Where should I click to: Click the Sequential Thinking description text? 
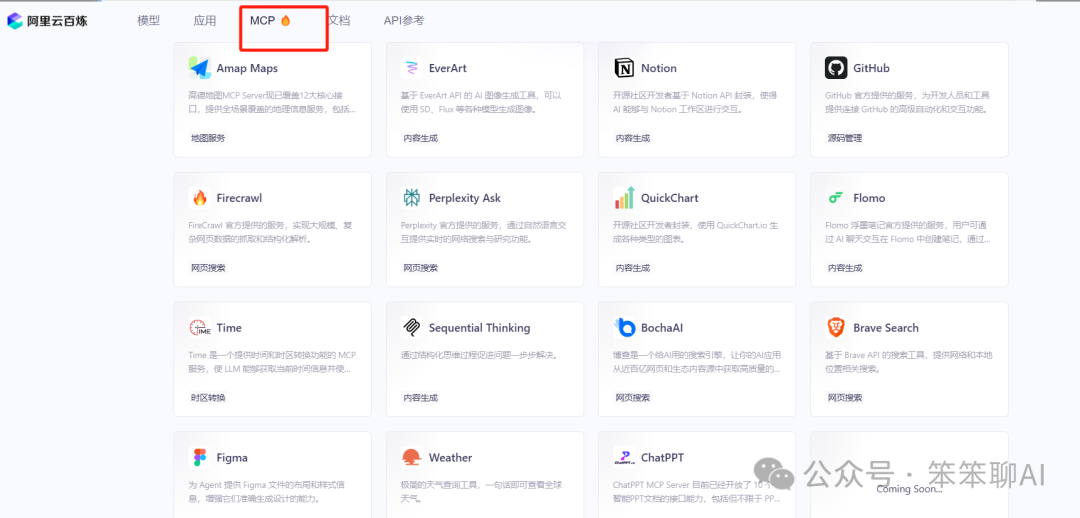(x=479, y=355)
